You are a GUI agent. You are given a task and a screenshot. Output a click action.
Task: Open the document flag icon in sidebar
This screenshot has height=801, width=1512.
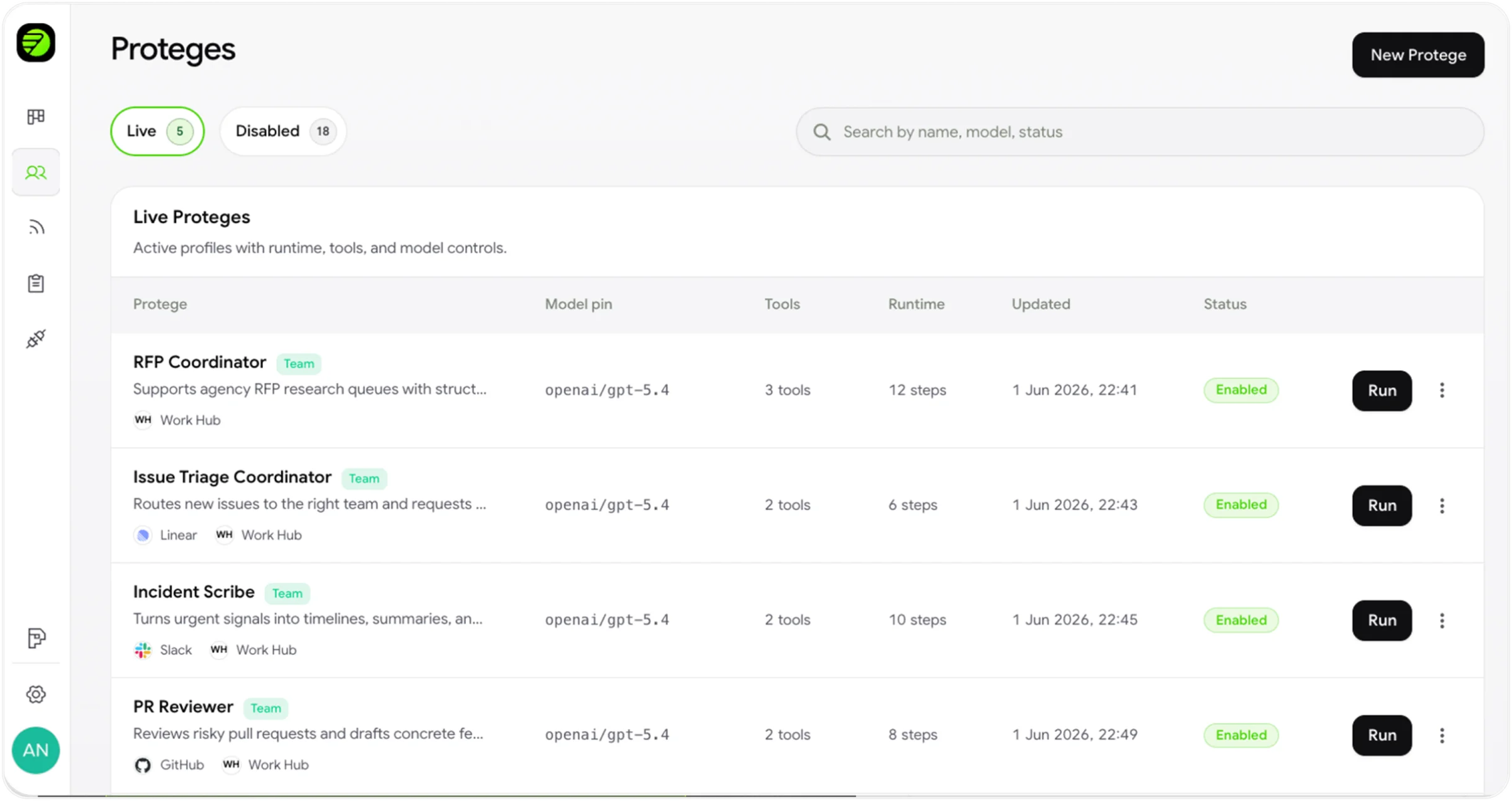click(x=36, y=638)
